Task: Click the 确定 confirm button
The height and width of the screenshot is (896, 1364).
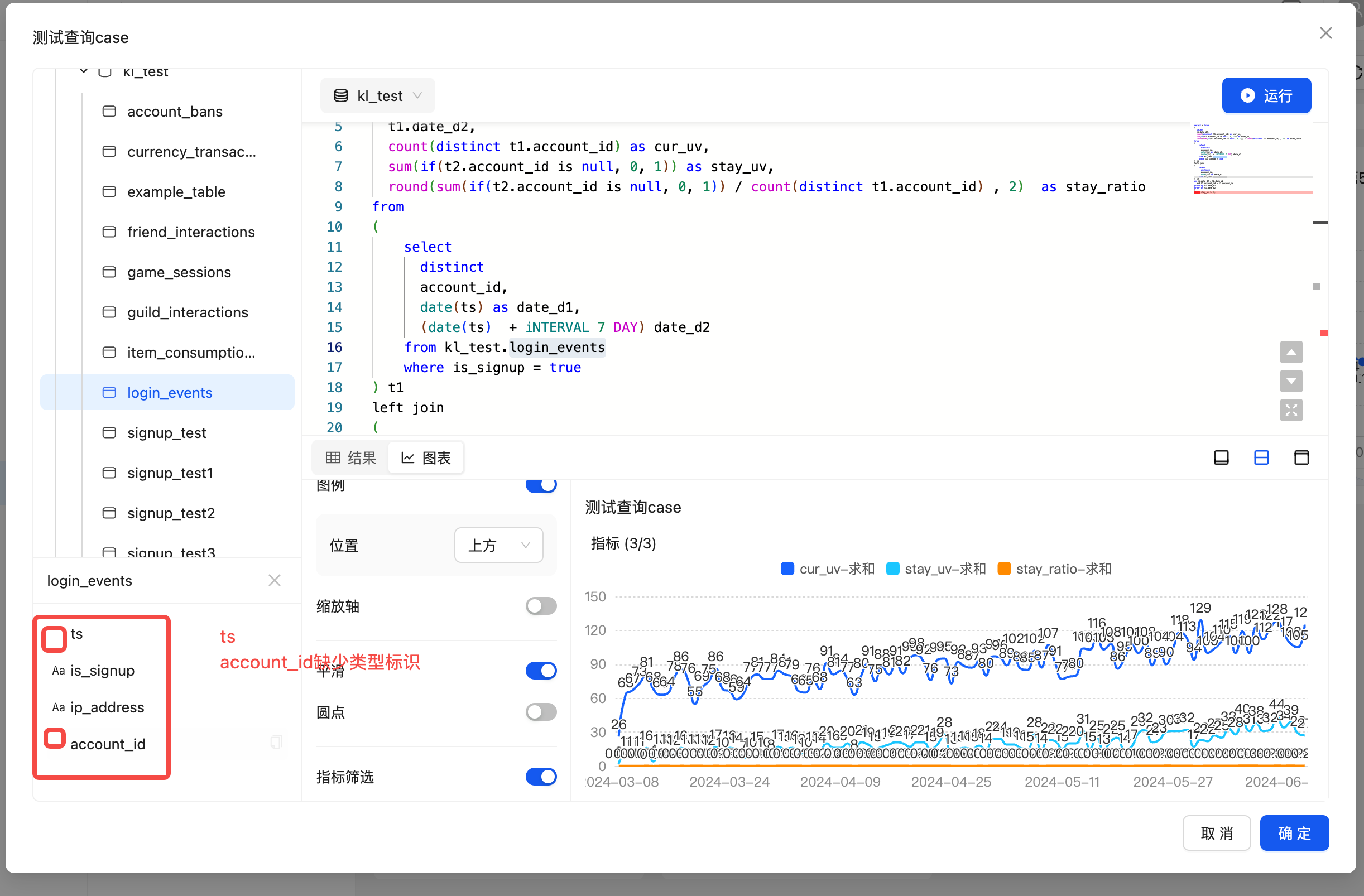Action: (1294, 832)
